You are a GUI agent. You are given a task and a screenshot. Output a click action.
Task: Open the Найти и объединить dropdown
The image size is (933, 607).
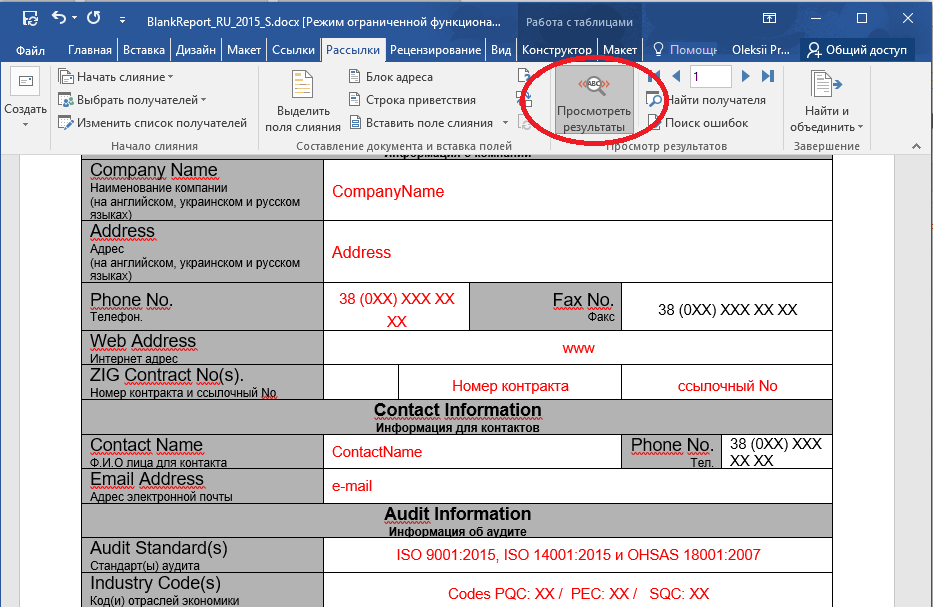[826, 101]
